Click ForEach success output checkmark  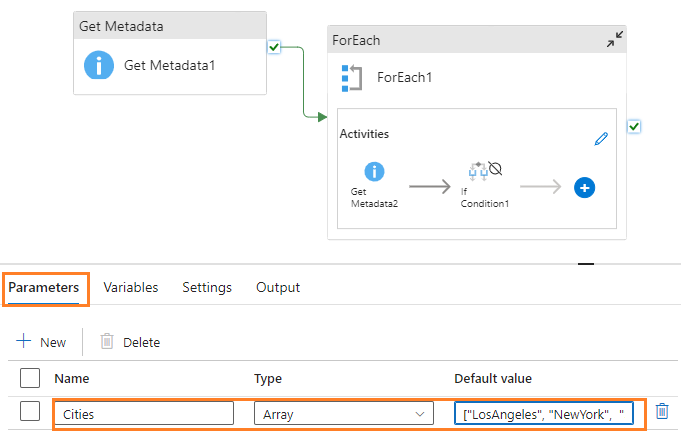[634, 126]
